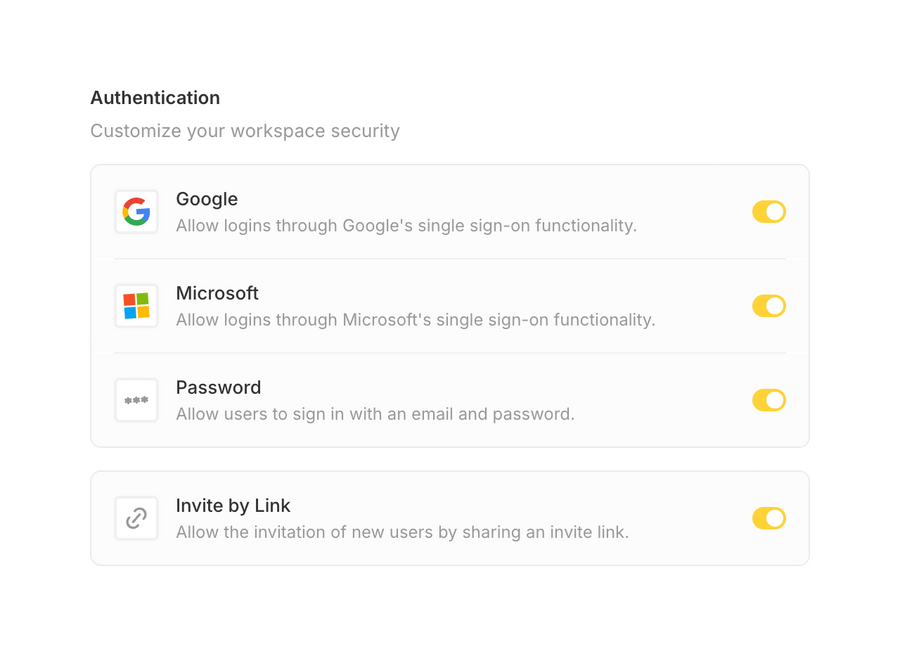This screenshot has height=656, width=900.
Task: Click the Google label text
Action: (x=206, y=199)
